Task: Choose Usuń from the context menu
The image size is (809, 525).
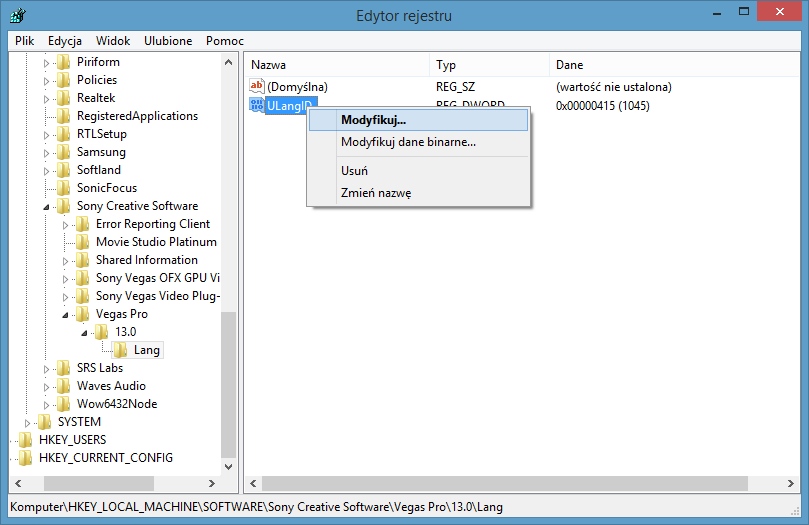Action: 418,171
